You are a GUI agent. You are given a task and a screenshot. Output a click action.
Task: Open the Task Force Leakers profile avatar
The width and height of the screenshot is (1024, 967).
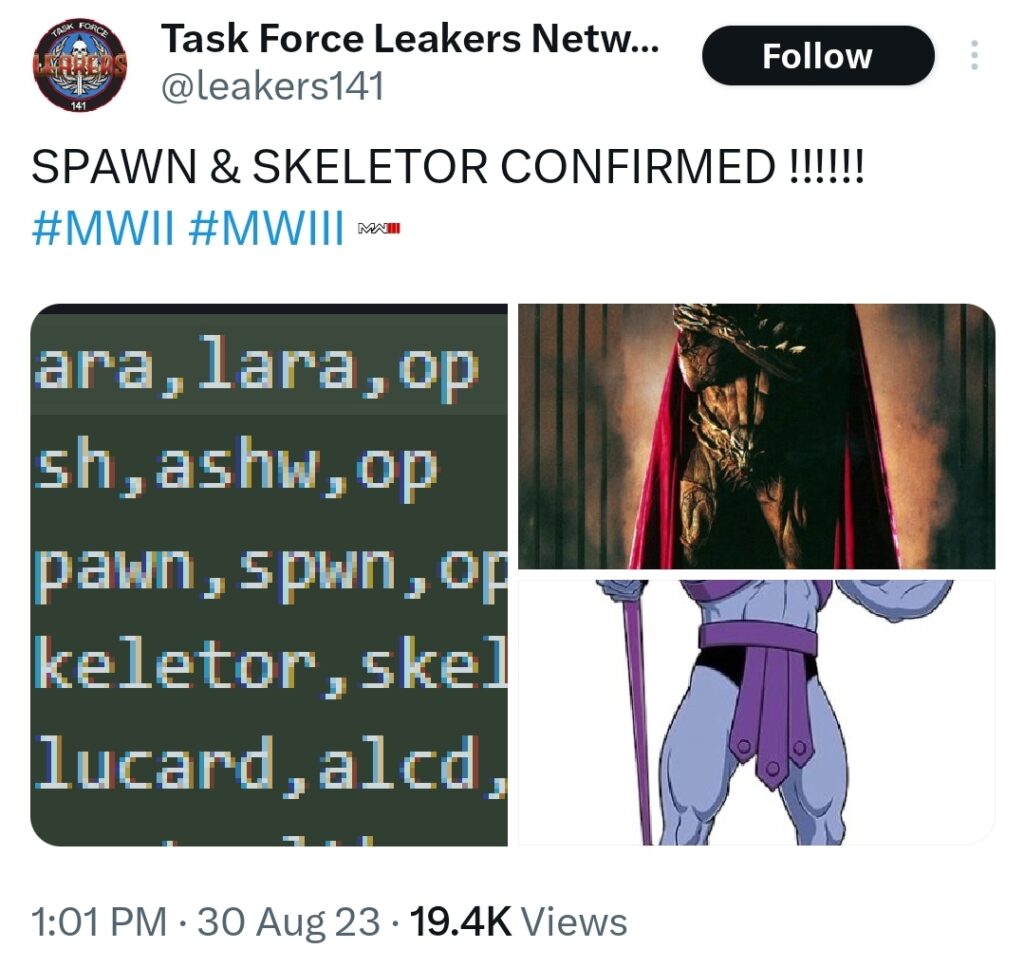coord(80,64)
